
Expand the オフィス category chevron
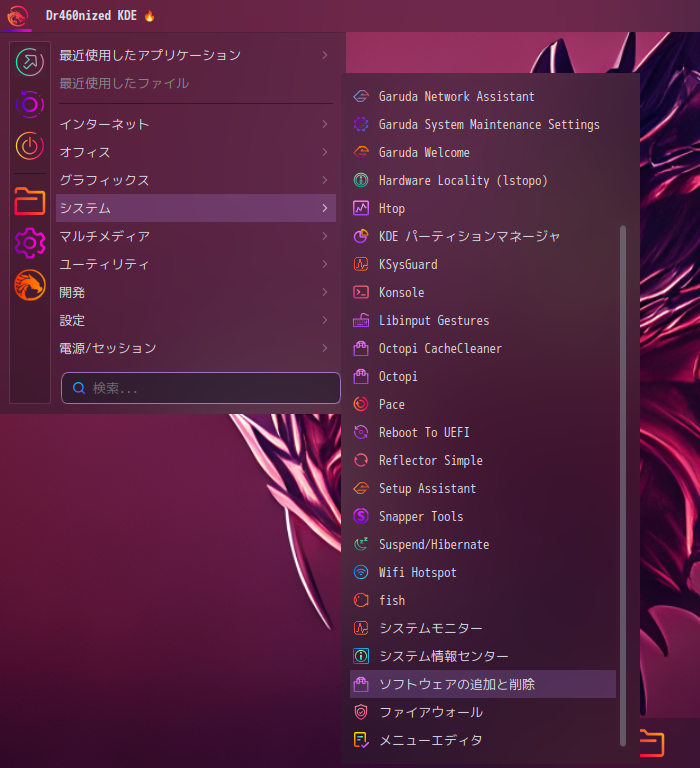click(x=325, y=152)
